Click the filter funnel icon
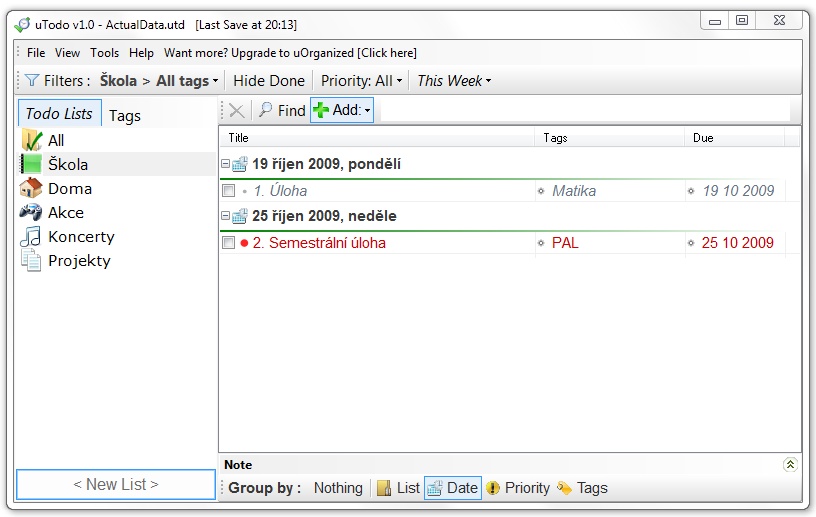Screen dimensions: 816x517 coord(32,80)
